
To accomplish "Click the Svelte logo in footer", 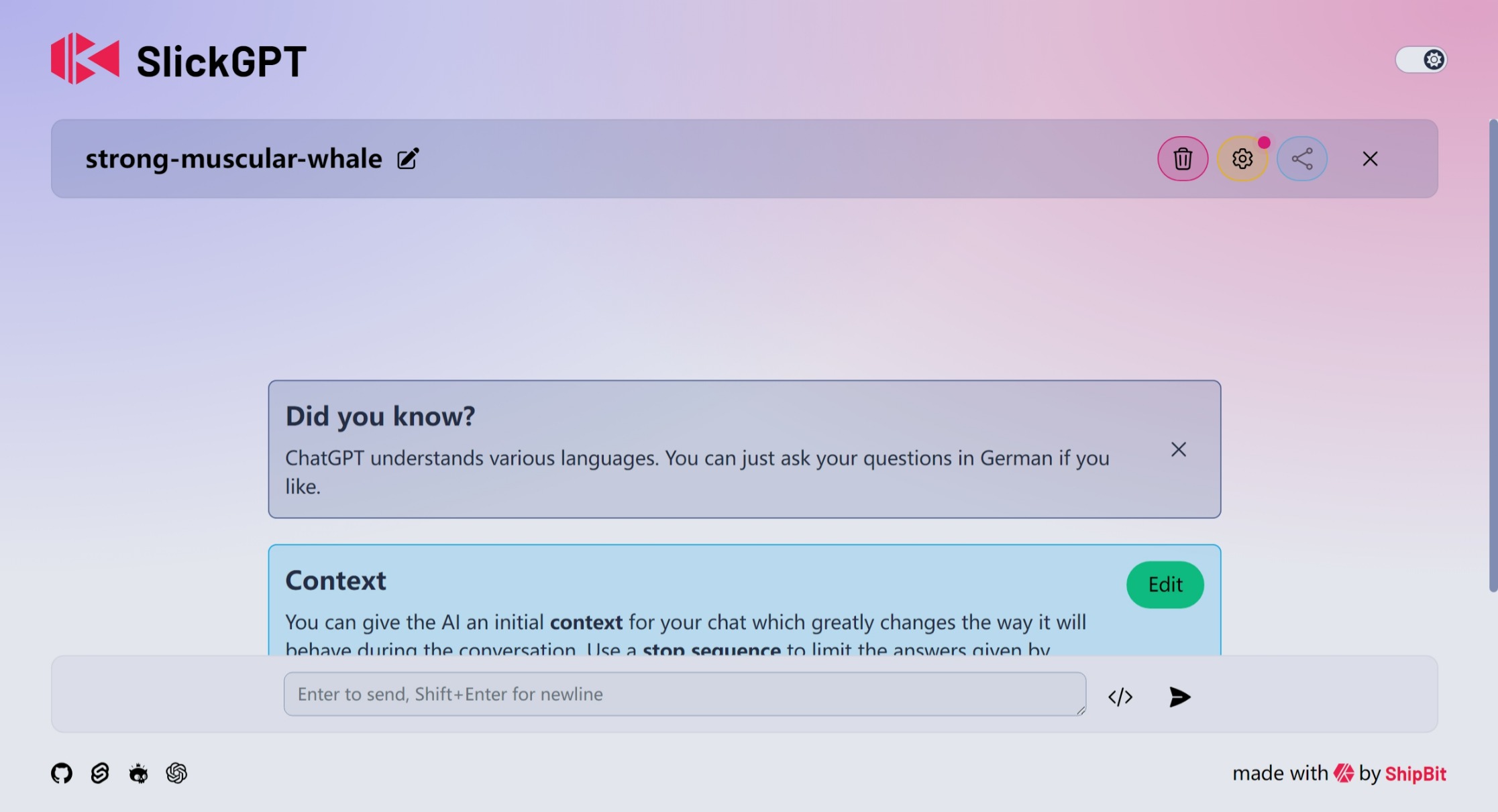I will 100,773.
